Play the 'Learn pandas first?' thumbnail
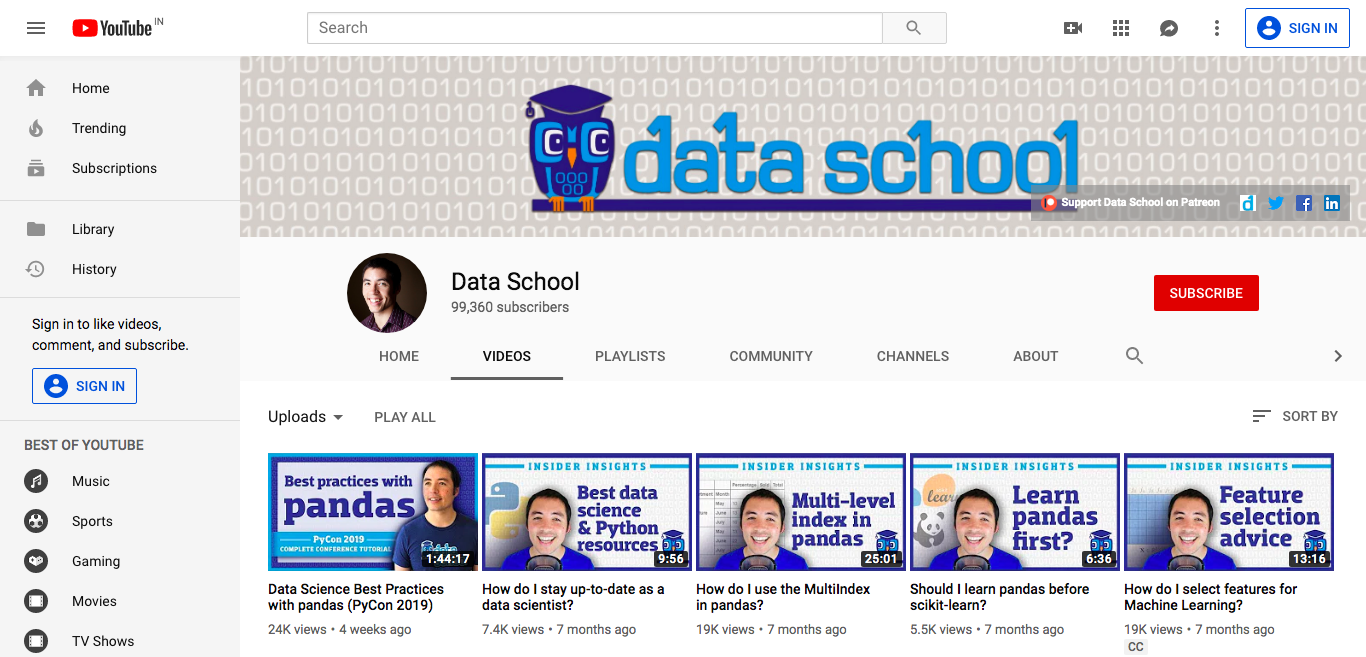The width and height of the screenshot is (1366, 657). [x=1015, y=512]
